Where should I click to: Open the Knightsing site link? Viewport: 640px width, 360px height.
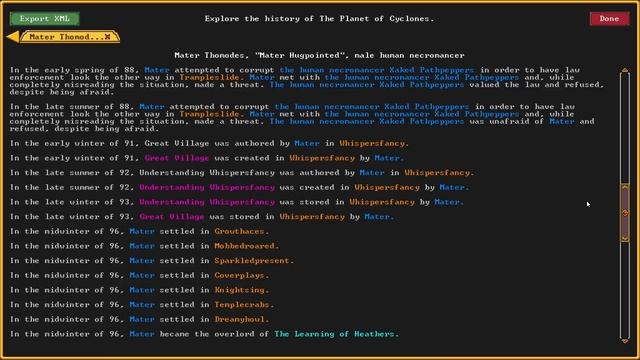242,290
